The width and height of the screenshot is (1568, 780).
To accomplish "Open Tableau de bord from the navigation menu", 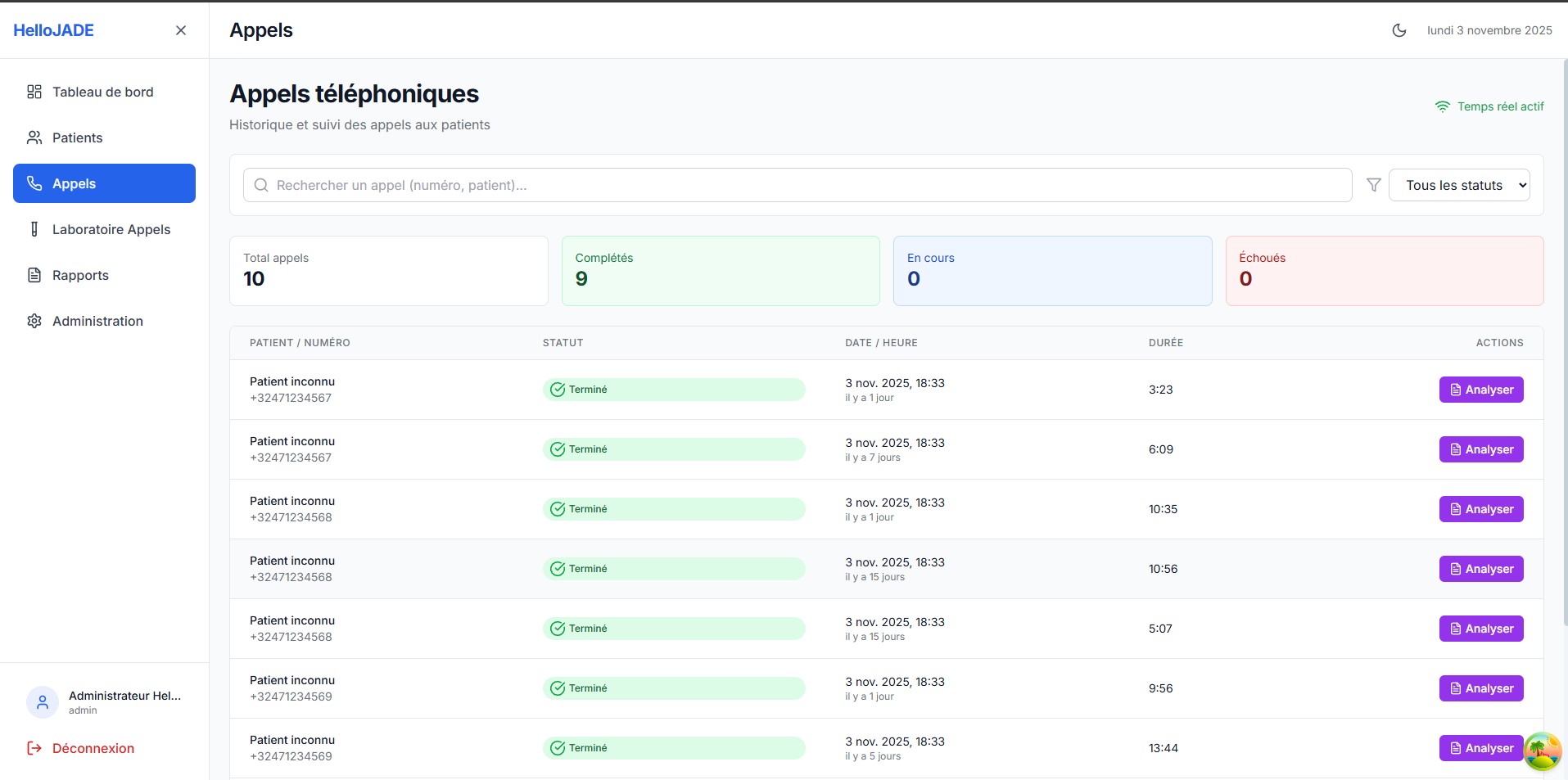I will [102, 92].
